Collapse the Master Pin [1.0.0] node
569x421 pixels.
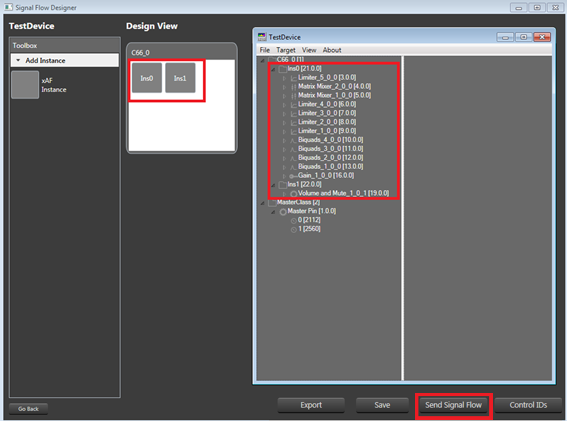273,212
